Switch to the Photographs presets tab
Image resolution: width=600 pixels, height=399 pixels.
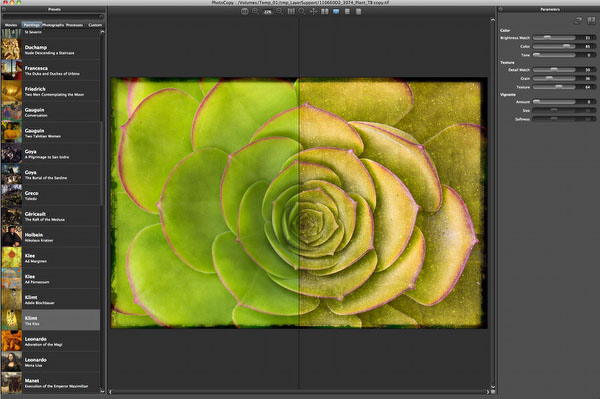click(53, 25)
